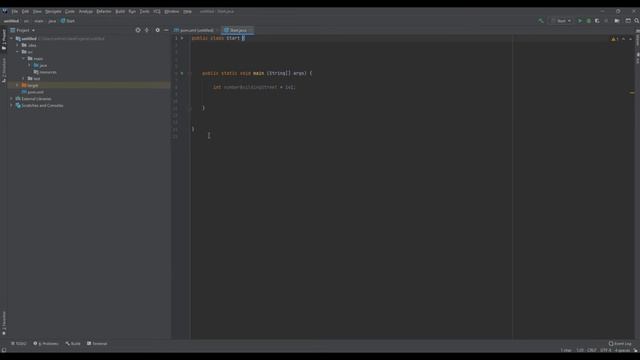Screen dimensions: 640x360
Task: Open the TODO tool window
Action: click(x=19, y=344)
